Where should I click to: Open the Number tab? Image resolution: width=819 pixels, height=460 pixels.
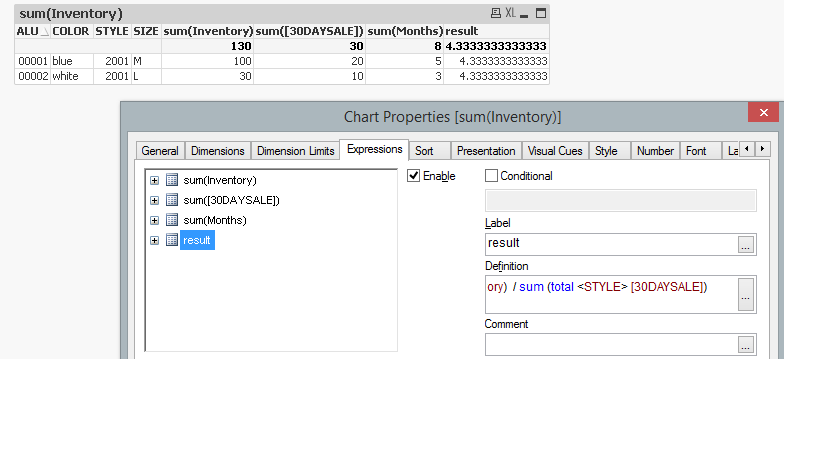(x=655, y=151)
